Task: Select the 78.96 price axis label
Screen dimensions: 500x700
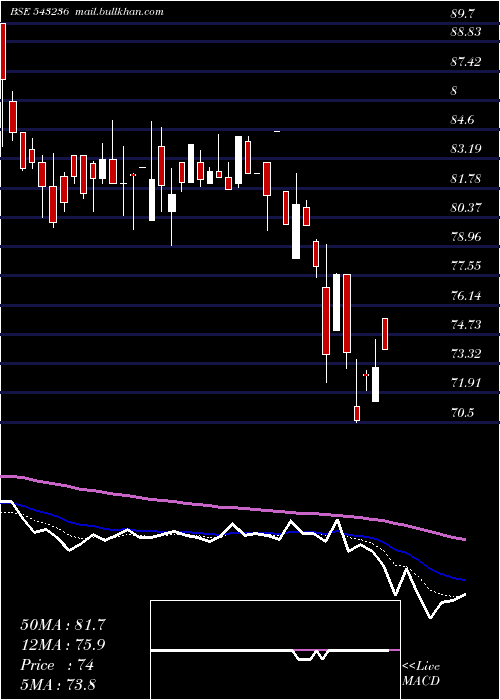Action: tap(466, 237)
